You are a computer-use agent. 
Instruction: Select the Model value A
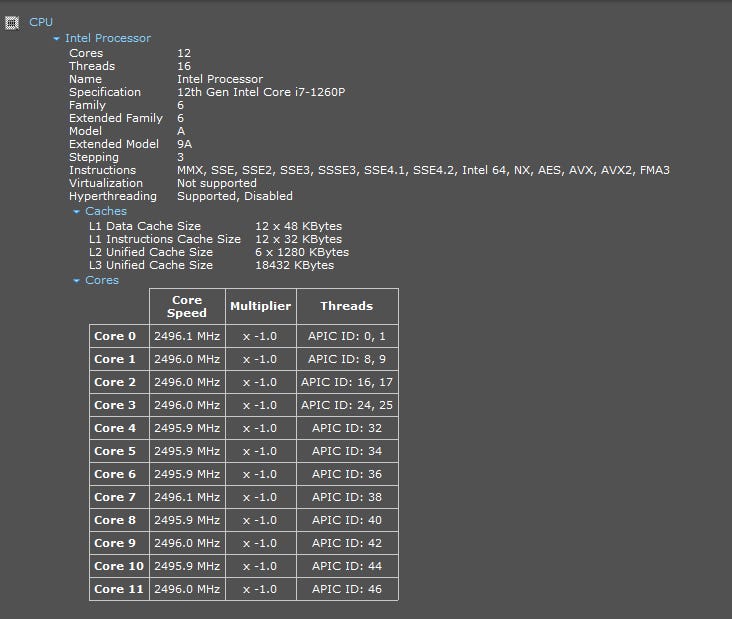pos(181,131)
